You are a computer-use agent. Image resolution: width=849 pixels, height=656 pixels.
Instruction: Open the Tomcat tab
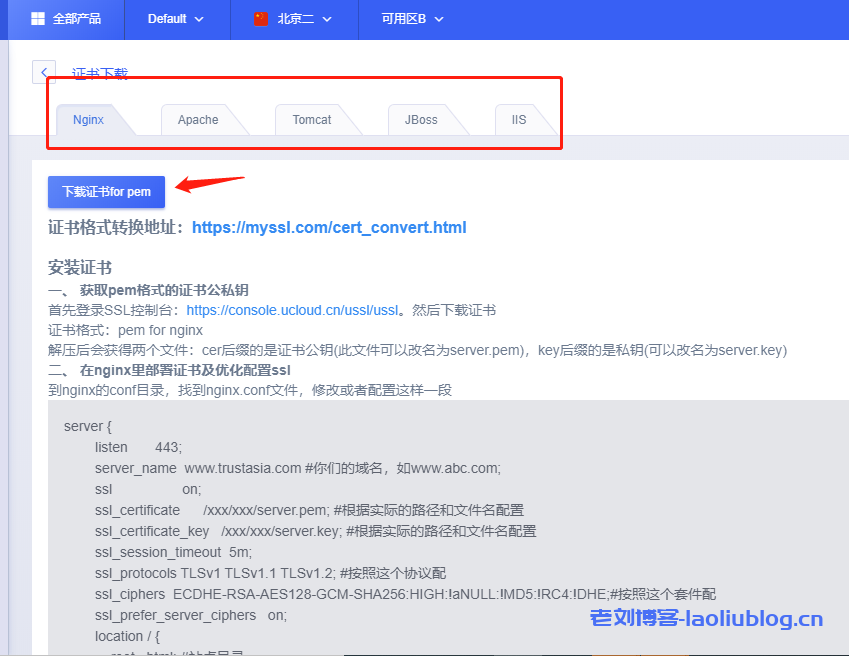[312, 120]
